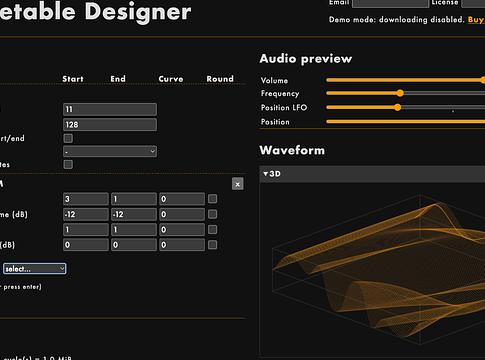Click the 'End' column header

click(118, 79)
